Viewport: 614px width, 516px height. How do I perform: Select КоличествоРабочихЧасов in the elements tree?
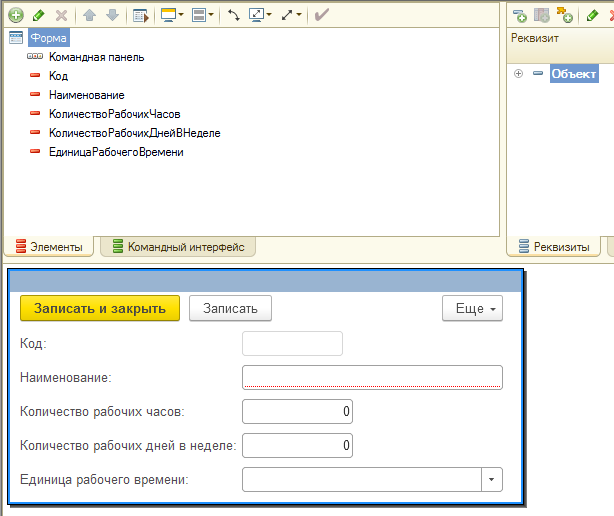[114, 114]
